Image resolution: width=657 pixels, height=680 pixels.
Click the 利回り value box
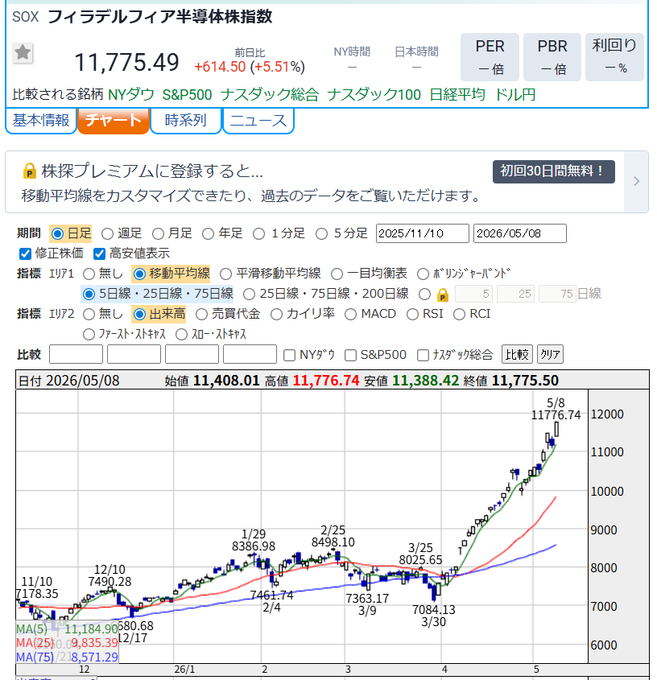pyautogui.click(x=615, y=57)
